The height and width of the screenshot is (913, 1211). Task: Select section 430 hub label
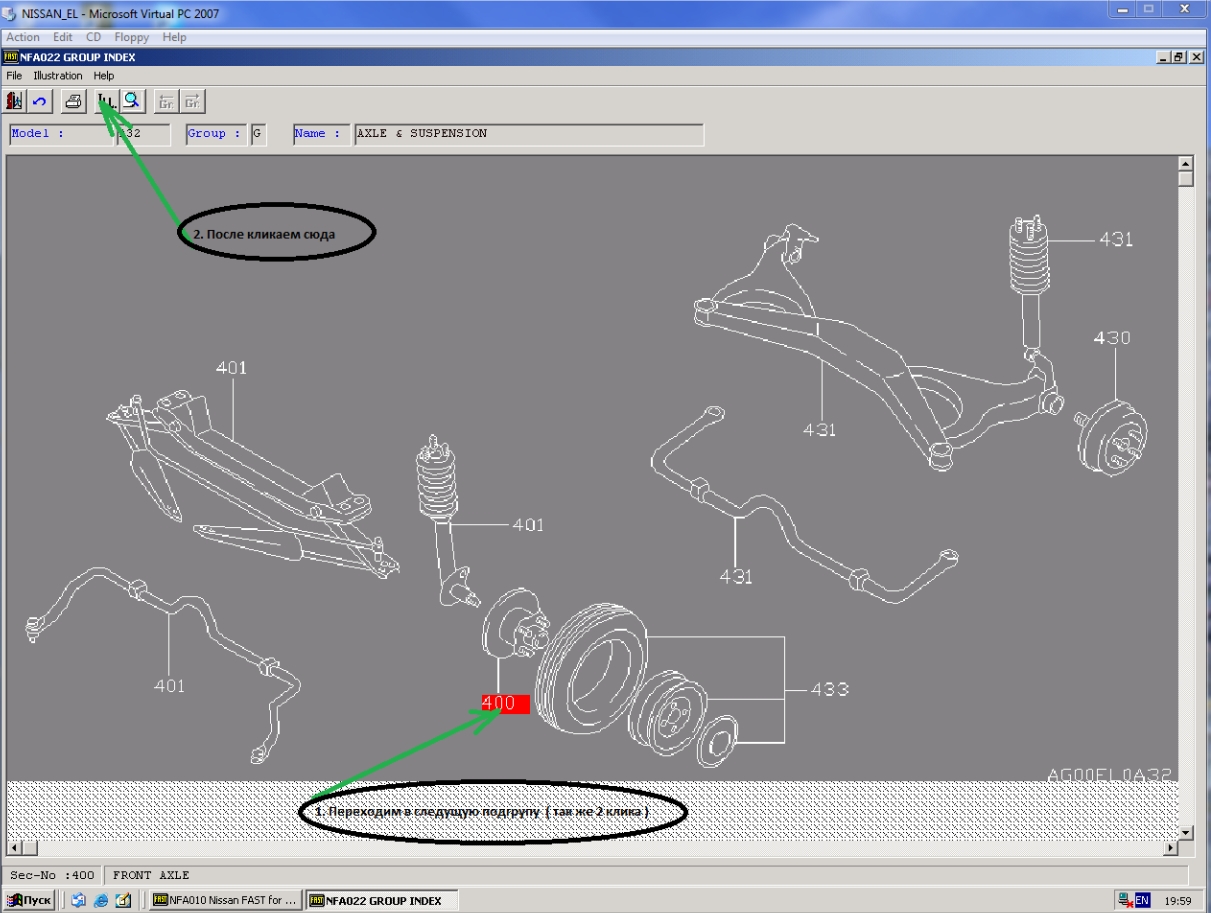(1111, 338)
